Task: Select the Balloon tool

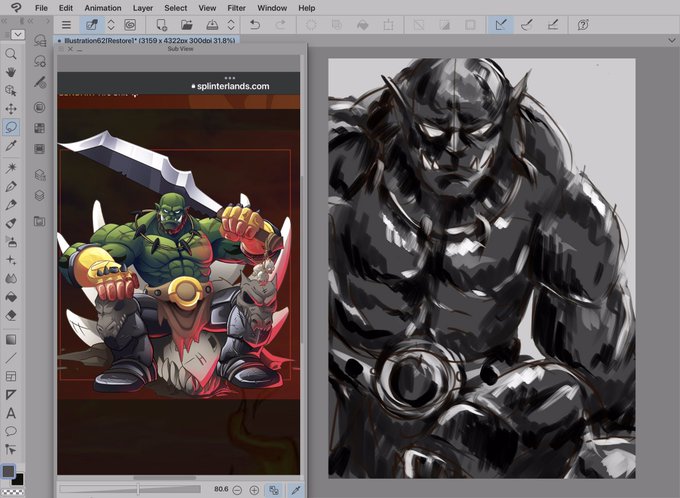Action: pos(11,431)
